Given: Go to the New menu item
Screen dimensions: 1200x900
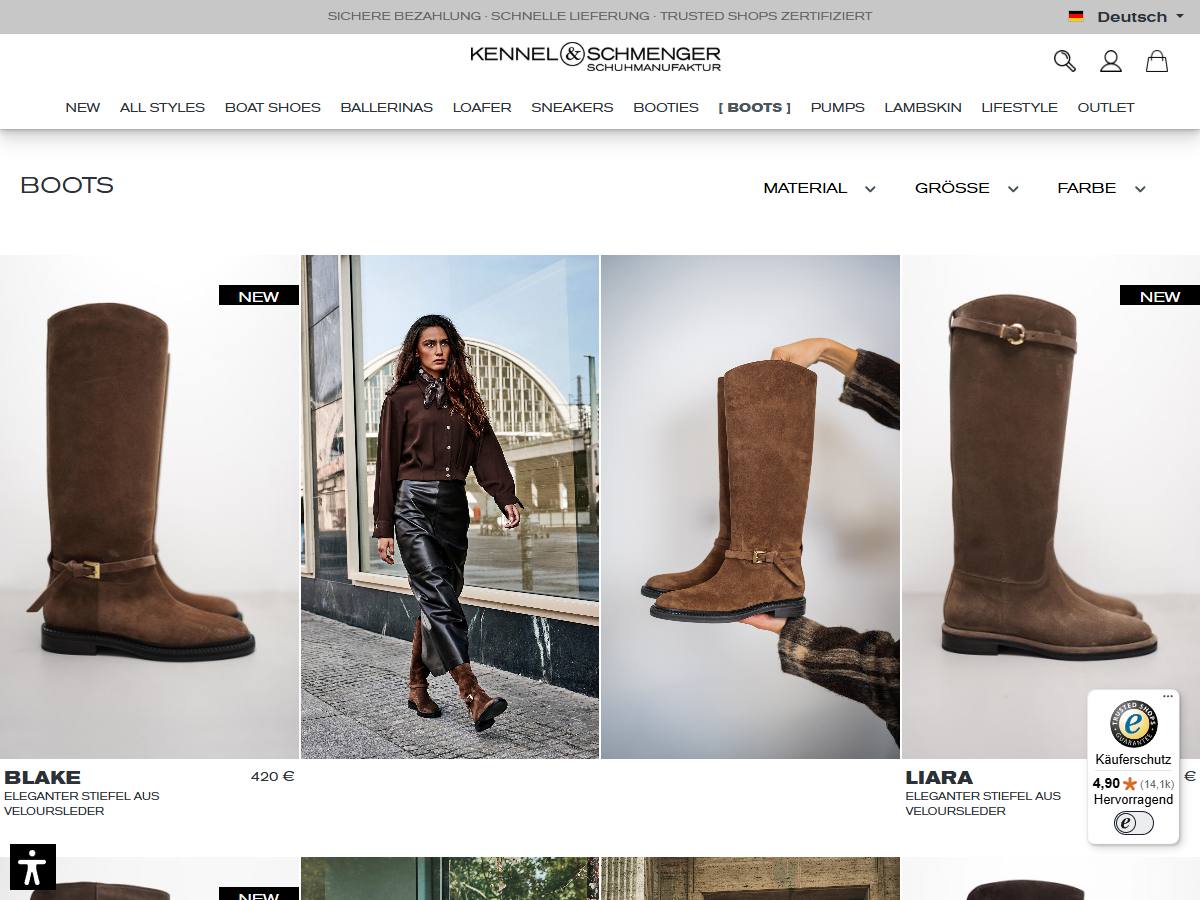Looking at the screenshot, I should click(x=83, y=107).
